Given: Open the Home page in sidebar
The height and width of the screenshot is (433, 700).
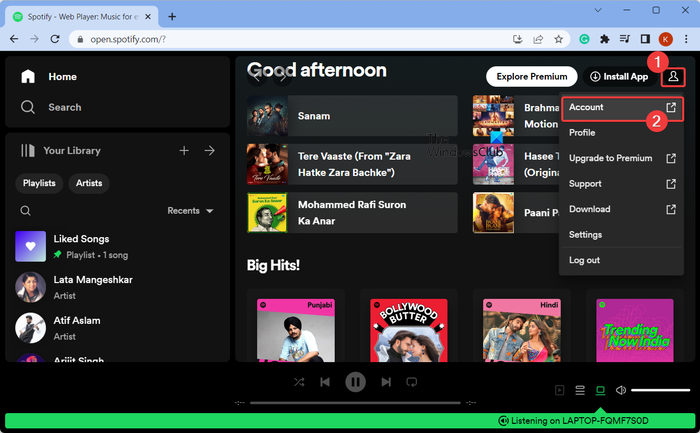Looking at the screenshot, I should click(49, 77).
